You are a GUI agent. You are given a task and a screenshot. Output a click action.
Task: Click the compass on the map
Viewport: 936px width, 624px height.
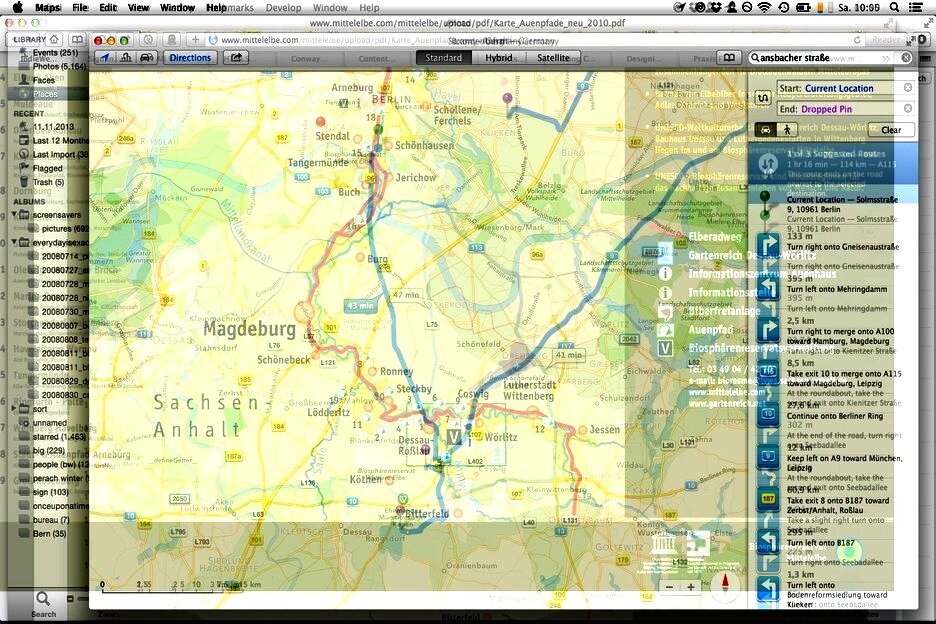coord(726,586)
